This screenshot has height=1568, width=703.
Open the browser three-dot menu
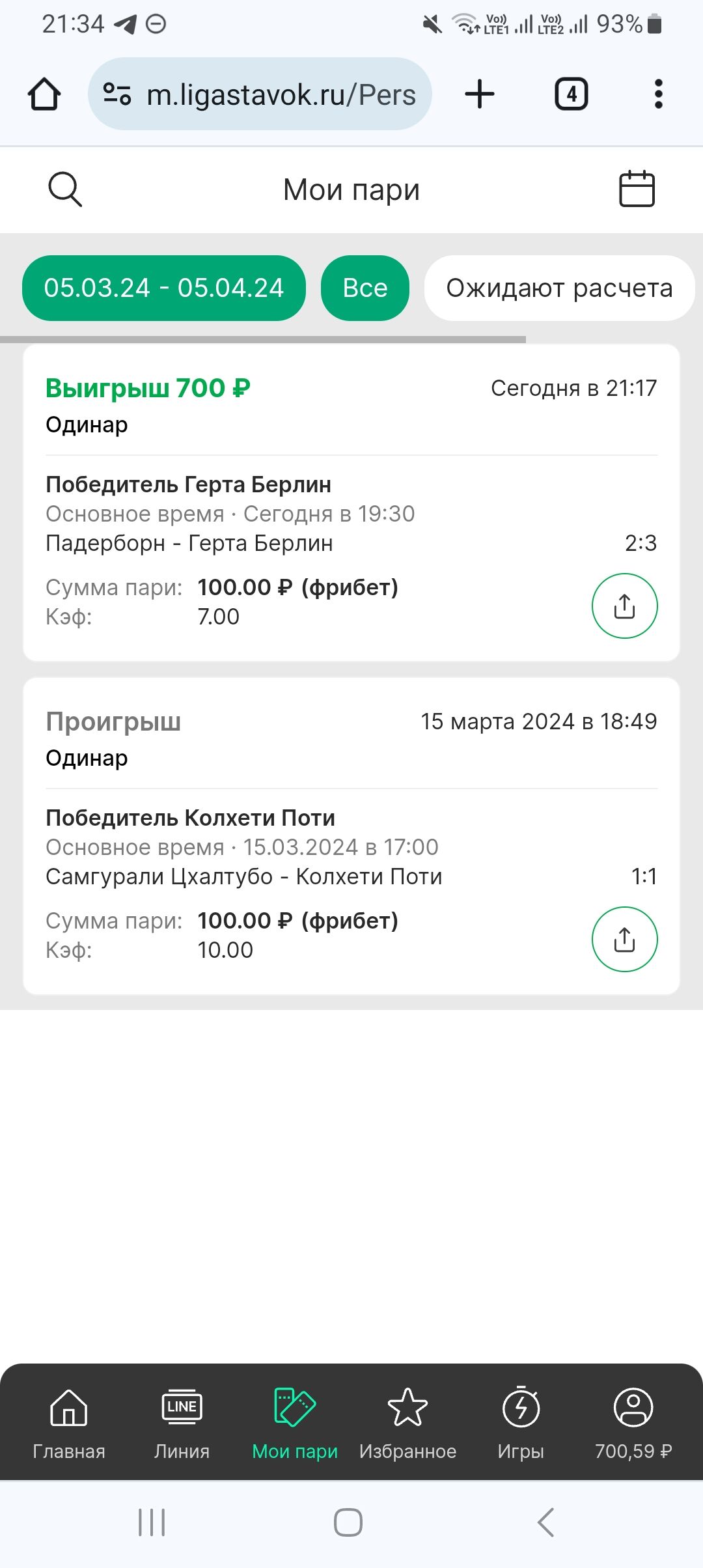[x=658, y=94]
